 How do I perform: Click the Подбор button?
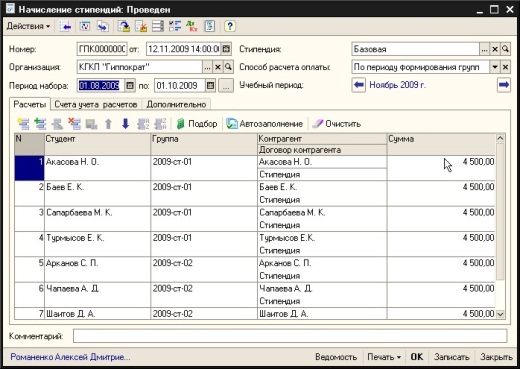[x=197, y=124]
